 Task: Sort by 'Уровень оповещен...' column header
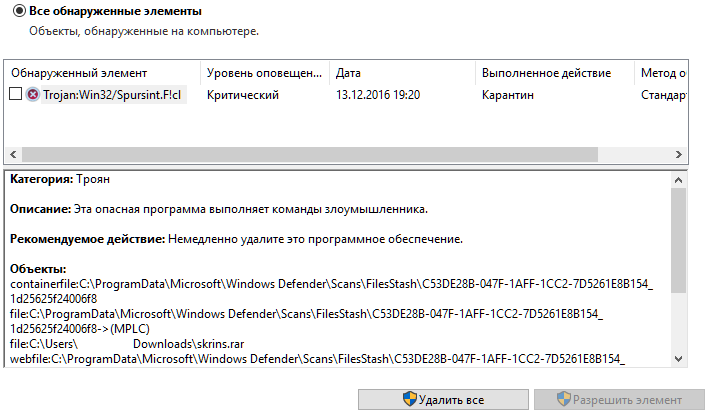pyautogui.click(x=265, y=73)
